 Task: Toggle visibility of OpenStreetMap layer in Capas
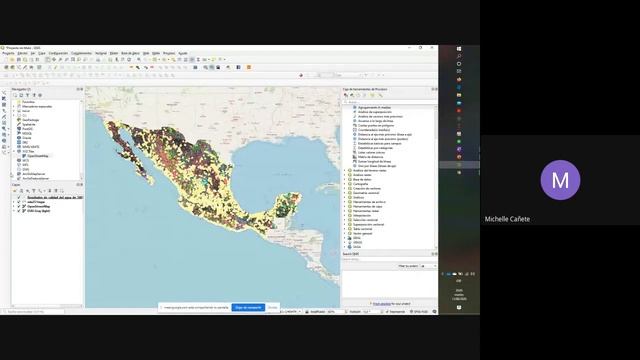[19, 207]
